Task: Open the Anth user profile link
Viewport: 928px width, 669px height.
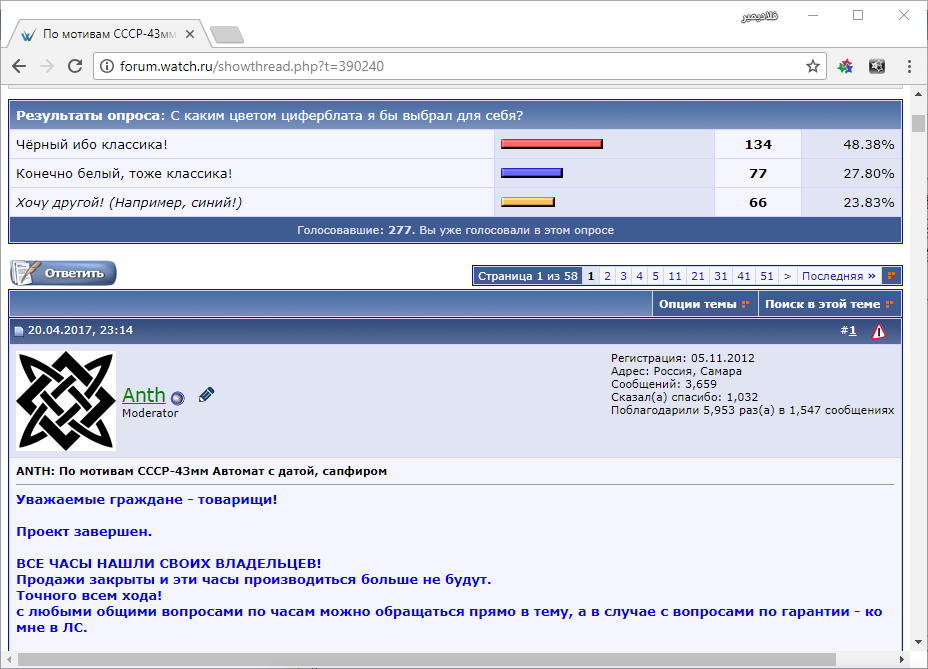Action: pos(143,396)
